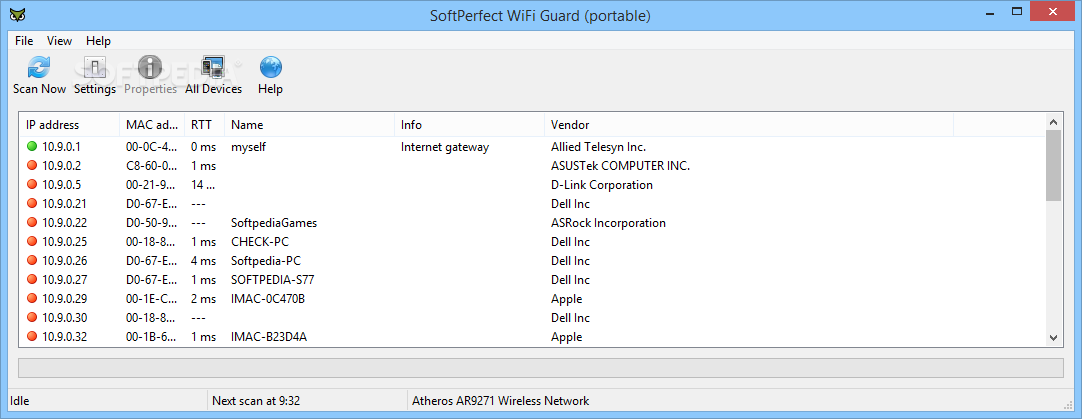The height and width of the screenshot is (419, 1082).
Task: Click the Allied Telesyn Inc. vendor cell
Action: 598,147
